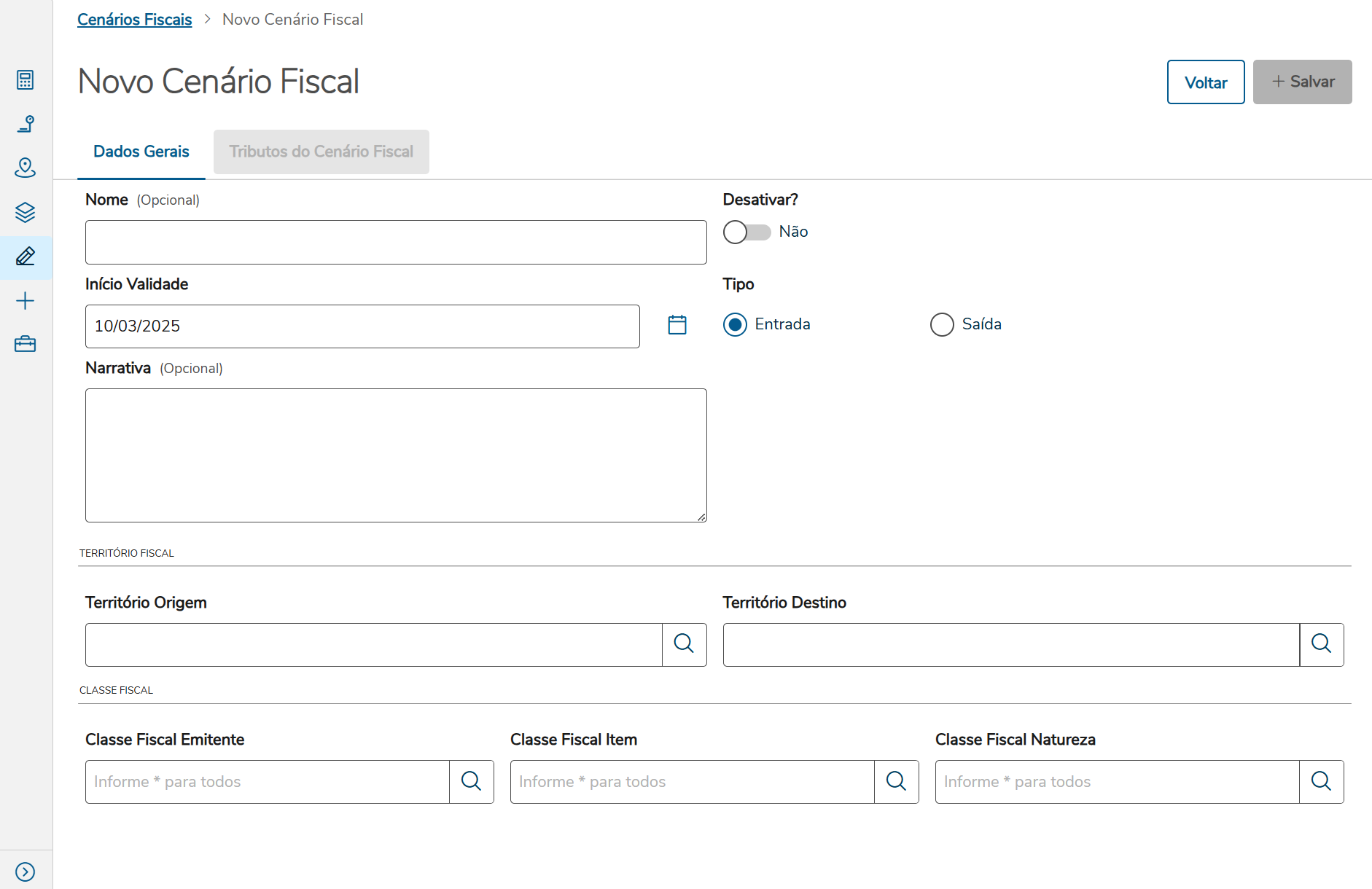Click the Território Destino search magnifier
This screenshot has width=1372, height=889.
(x=1321, y=643)
